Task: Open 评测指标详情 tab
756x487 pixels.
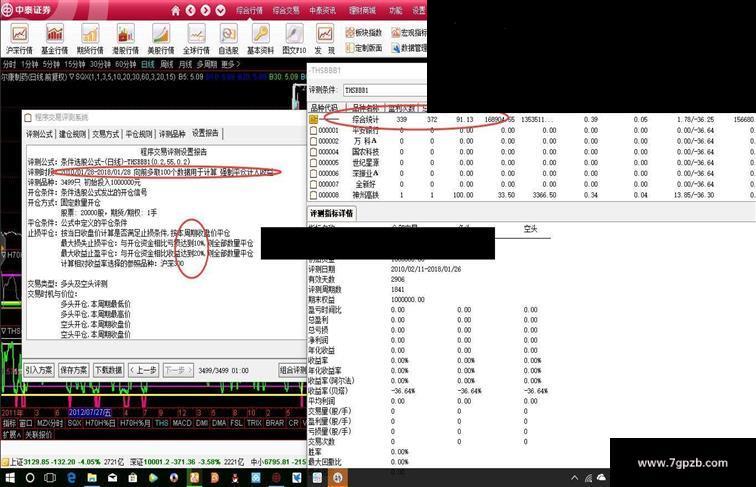Action: pos(332,213)
